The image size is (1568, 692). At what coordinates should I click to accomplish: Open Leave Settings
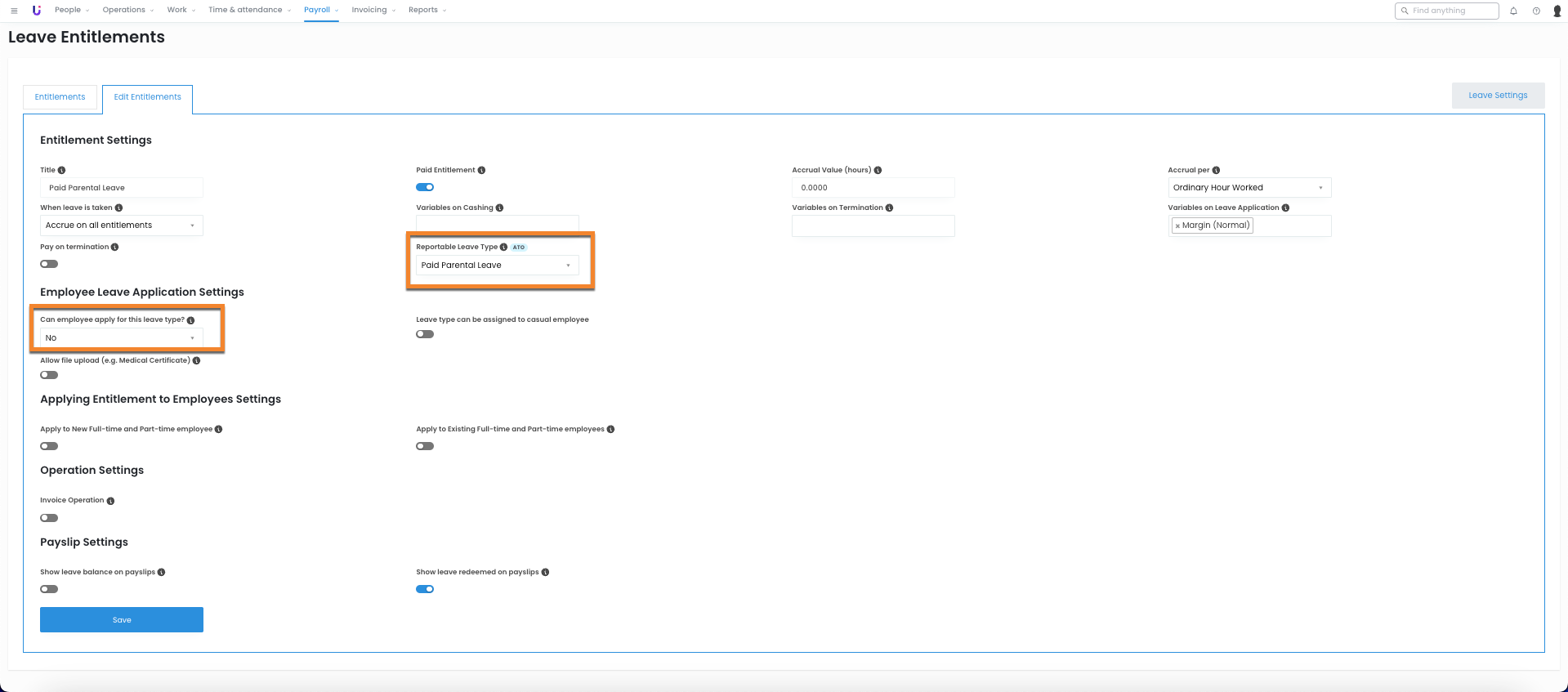(x=1497, y=96)
